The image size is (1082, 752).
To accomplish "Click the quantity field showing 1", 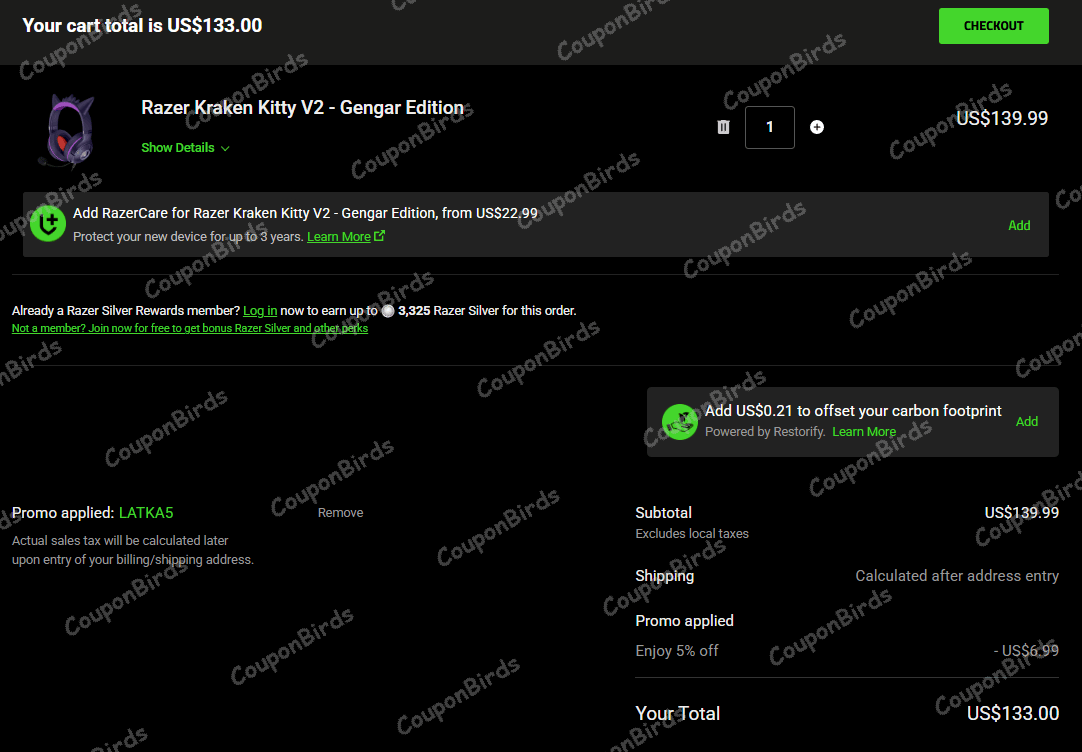I will pyautogui.click(x=769, y=127).
